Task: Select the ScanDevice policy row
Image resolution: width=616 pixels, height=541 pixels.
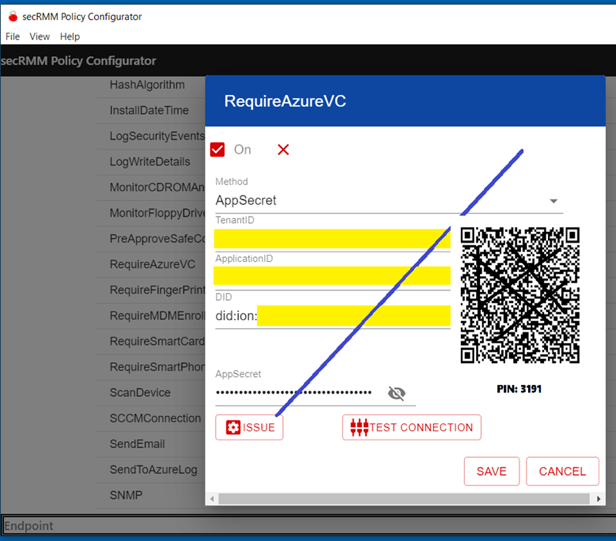Action: (x=151, y=392)
